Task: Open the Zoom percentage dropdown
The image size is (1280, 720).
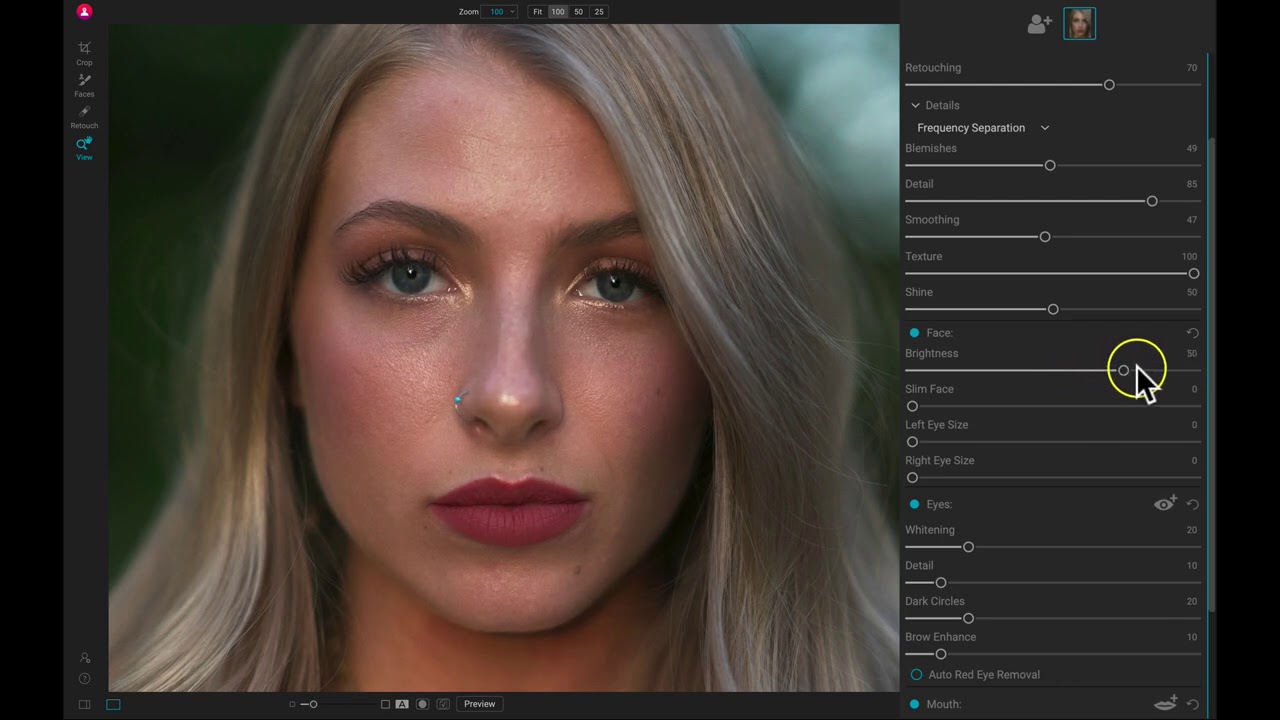Action: click(x=500, y=12)
